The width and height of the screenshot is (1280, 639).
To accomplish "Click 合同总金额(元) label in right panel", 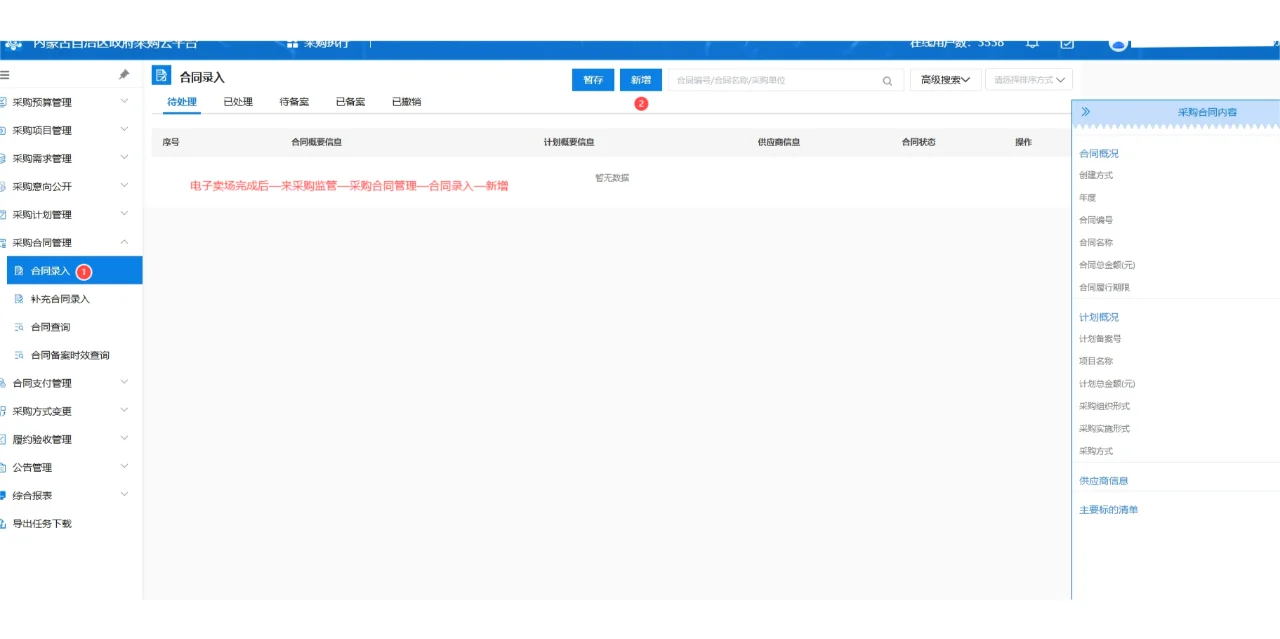I will (1107, 265).
